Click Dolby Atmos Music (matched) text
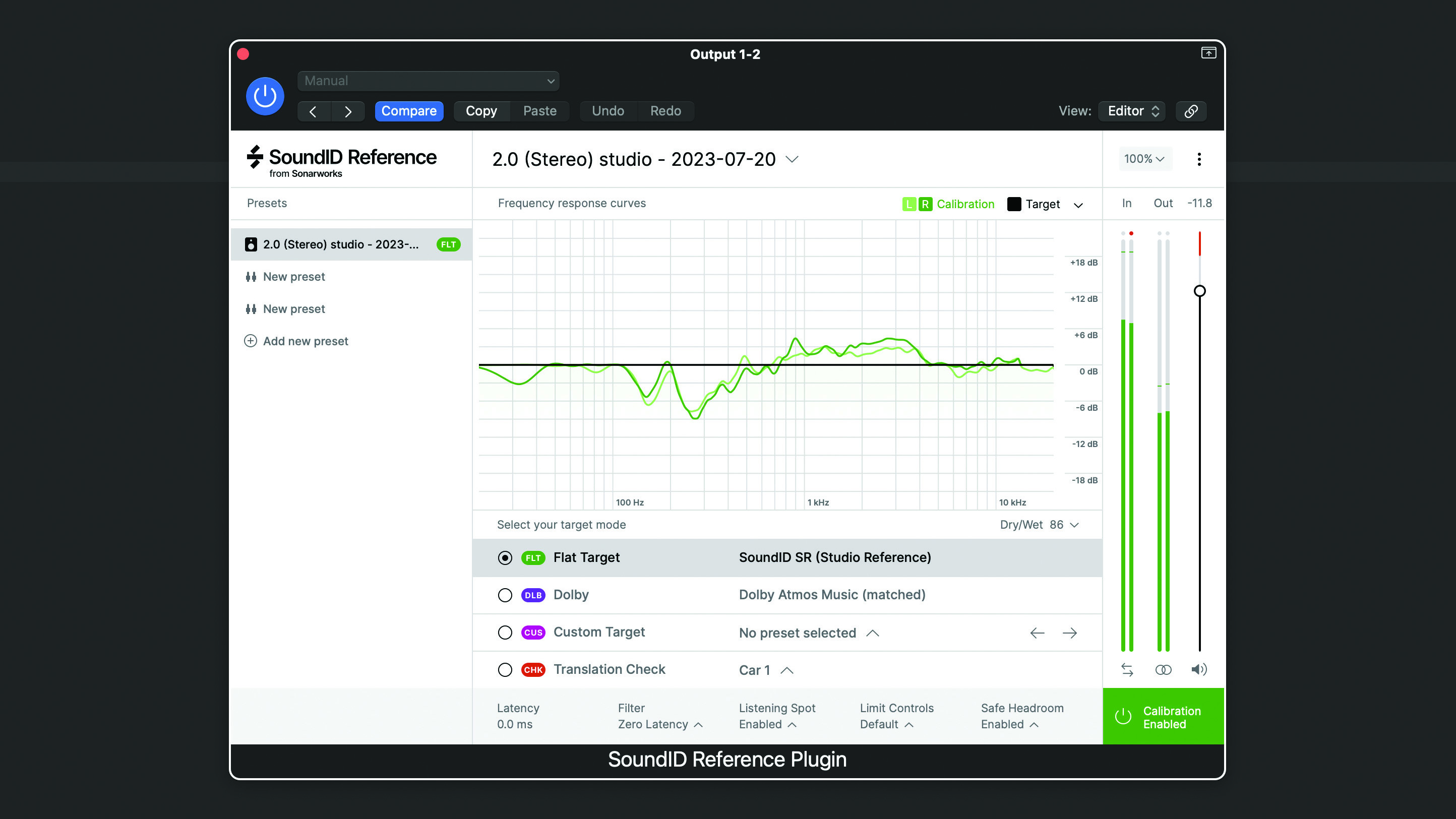The width and height of the screenshot is (1456, 819). click(832, 595)
